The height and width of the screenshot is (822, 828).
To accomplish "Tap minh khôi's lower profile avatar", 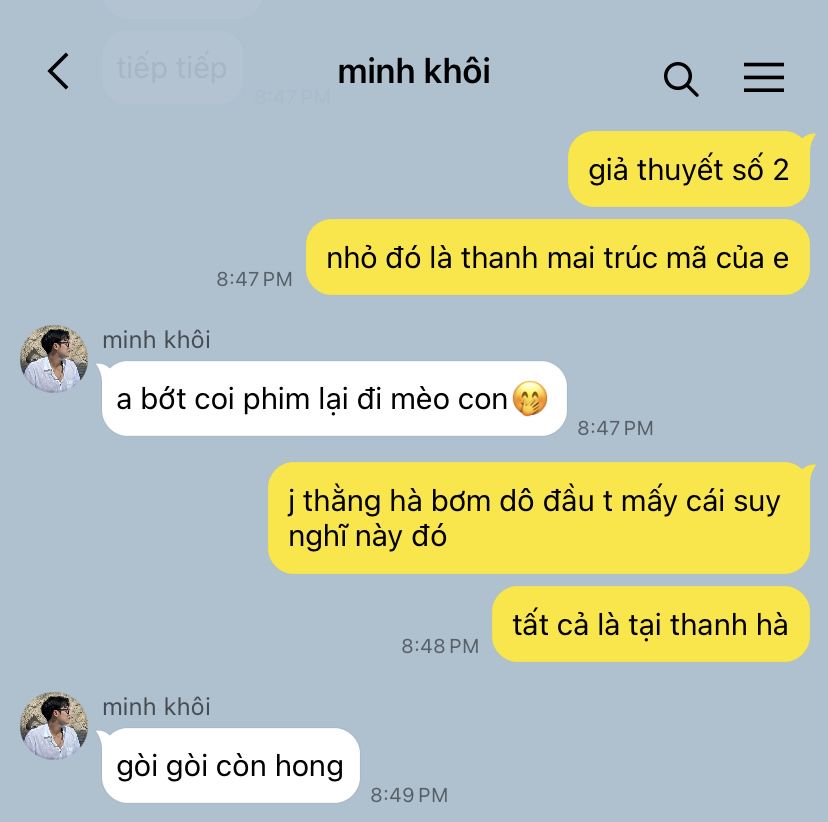I will coord(54,726).
